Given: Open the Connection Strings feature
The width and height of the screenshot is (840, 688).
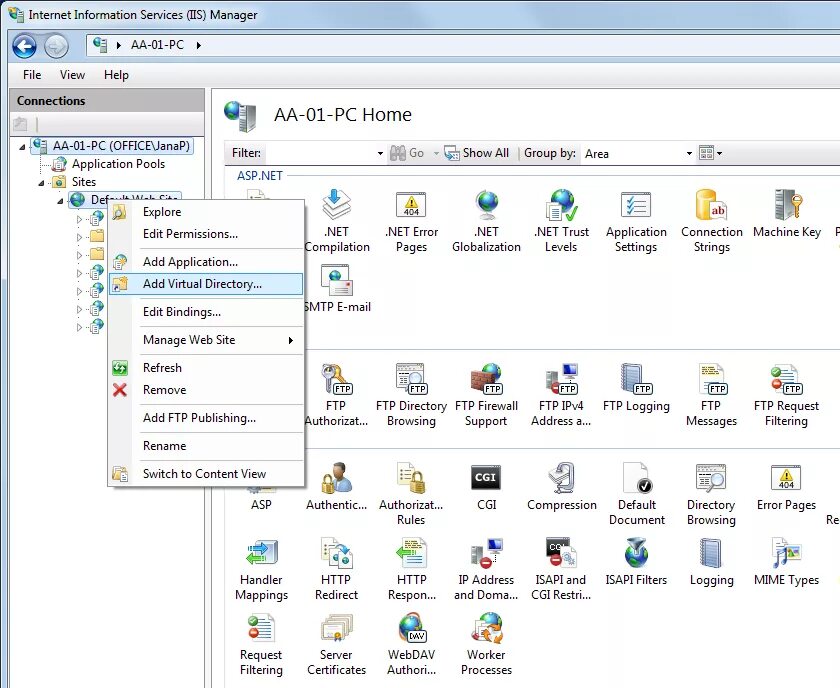Looking at the screenshot, I should [711, 221].
